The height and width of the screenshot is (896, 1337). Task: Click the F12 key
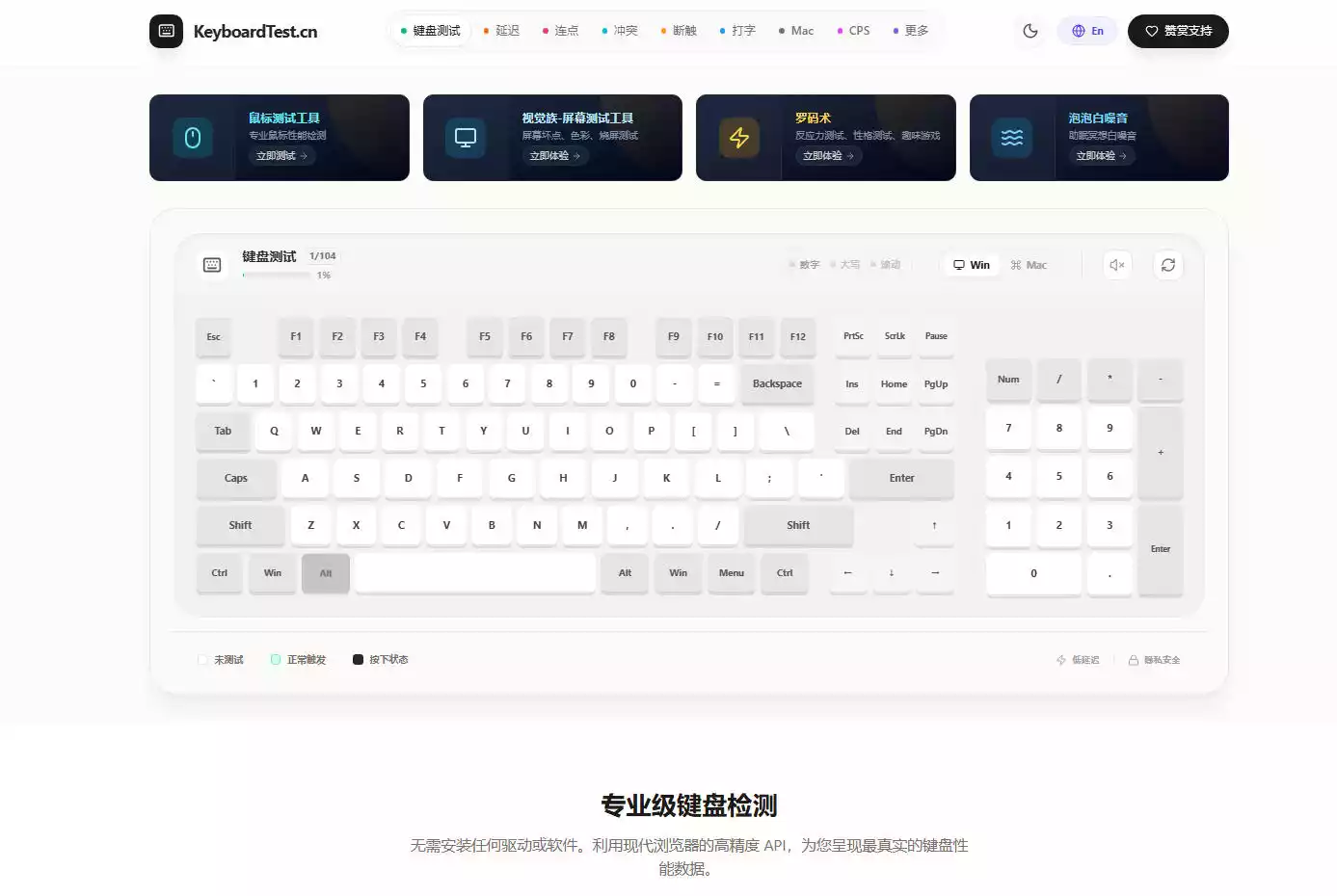pos(798,337)
